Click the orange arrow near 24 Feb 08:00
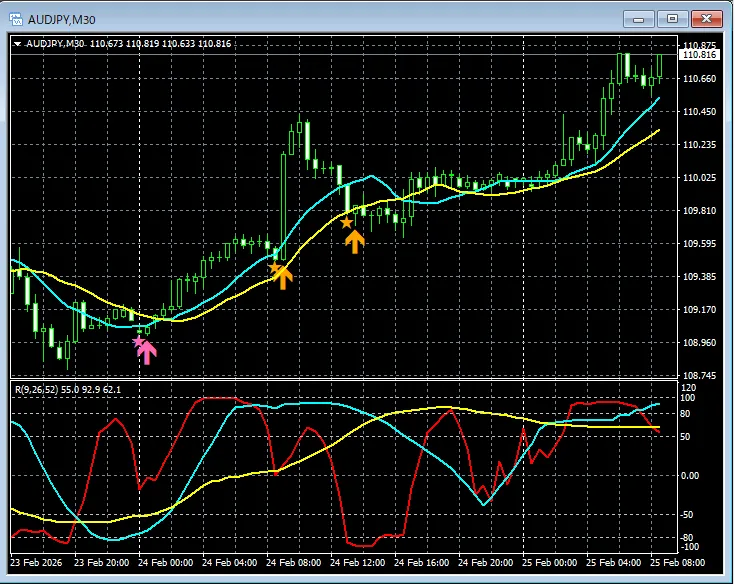735x584 pixels. coord(283,277)
